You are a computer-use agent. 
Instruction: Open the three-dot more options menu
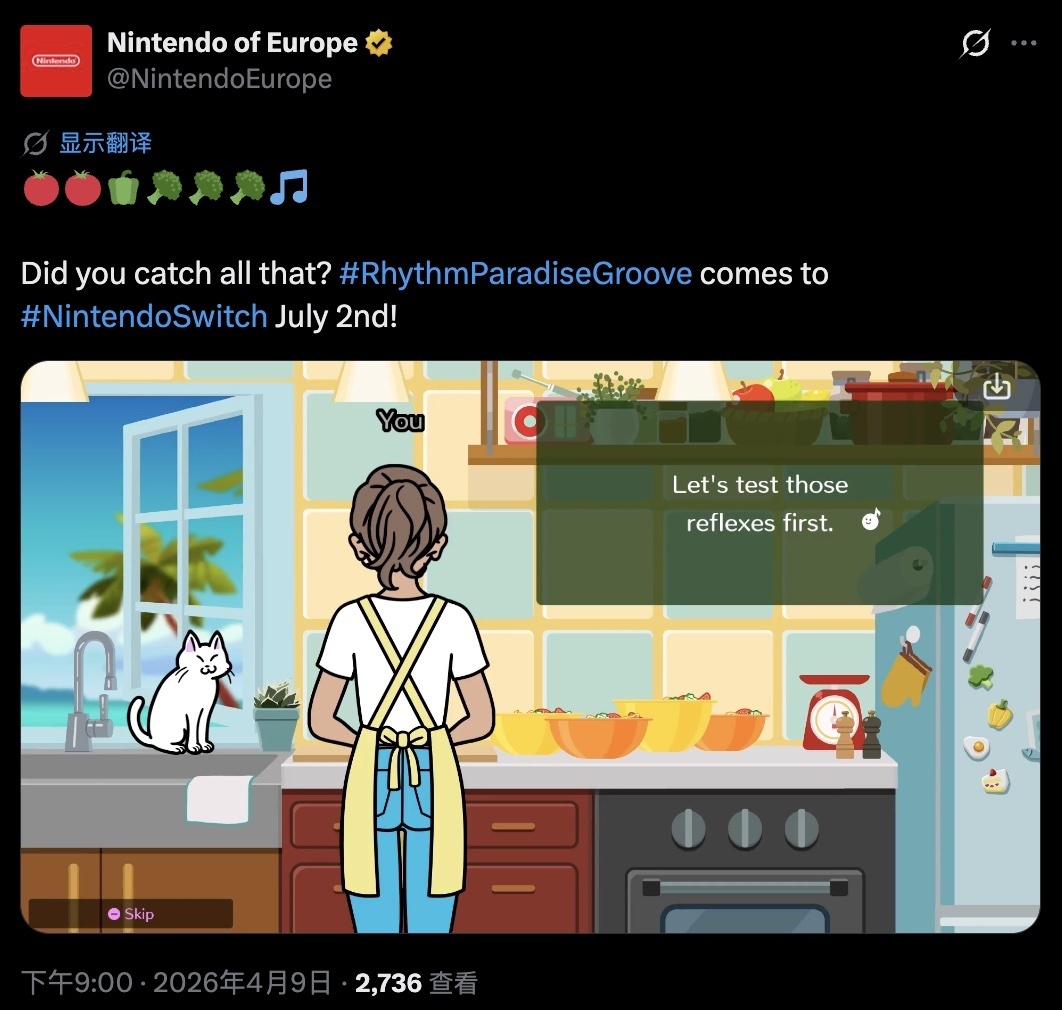click(1023, 43)
